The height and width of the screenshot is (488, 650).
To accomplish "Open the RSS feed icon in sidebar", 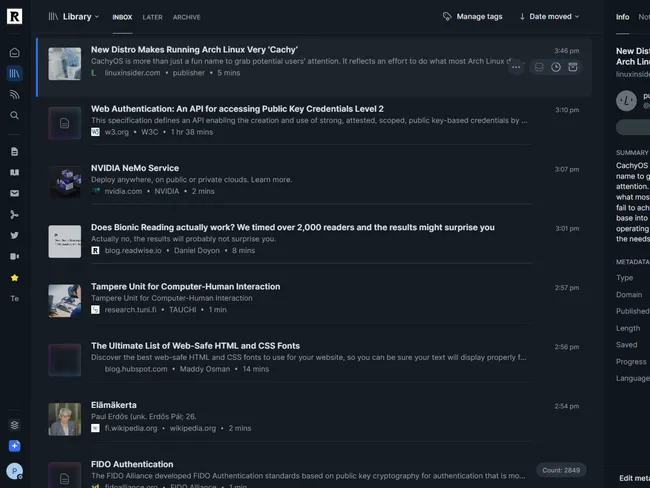I will [x=15, y=95].
